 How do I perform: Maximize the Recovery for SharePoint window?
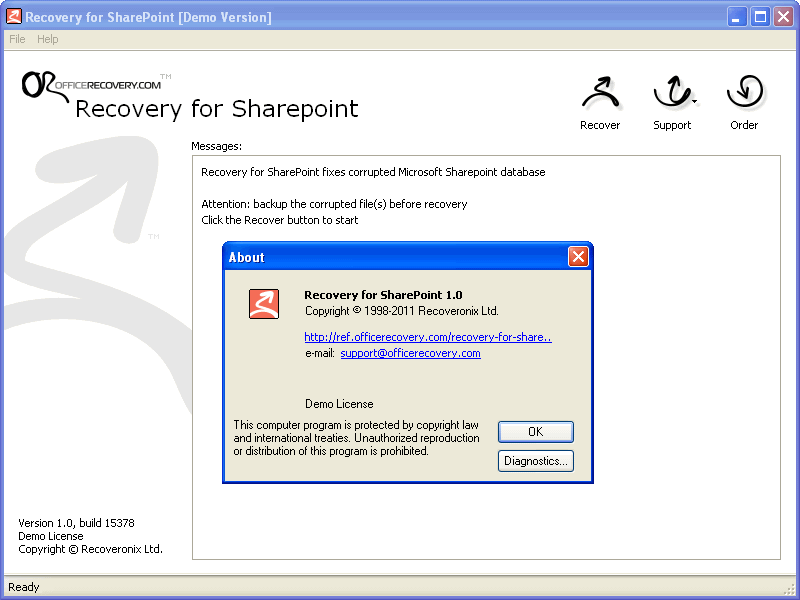760,17
